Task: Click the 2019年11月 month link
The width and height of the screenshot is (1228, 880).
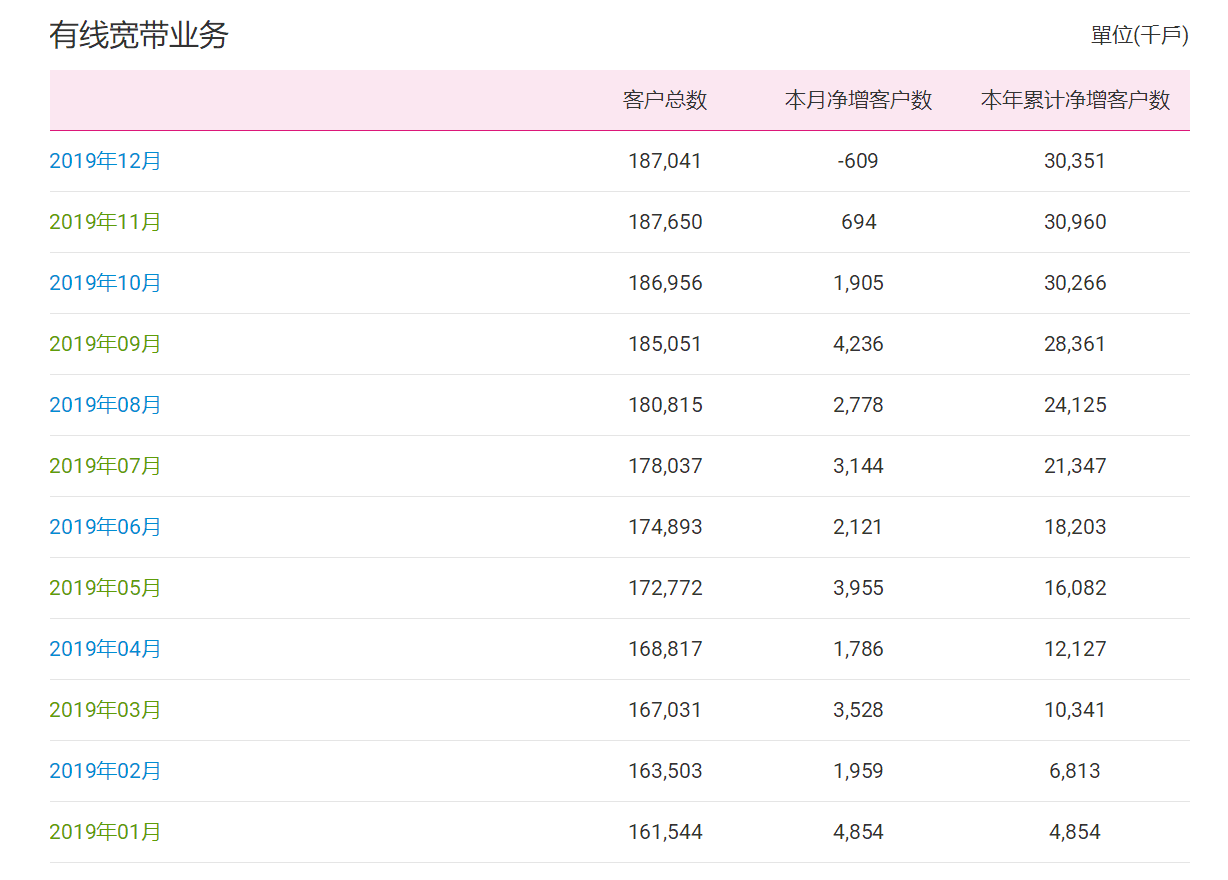Action: (x=105, y=222)
